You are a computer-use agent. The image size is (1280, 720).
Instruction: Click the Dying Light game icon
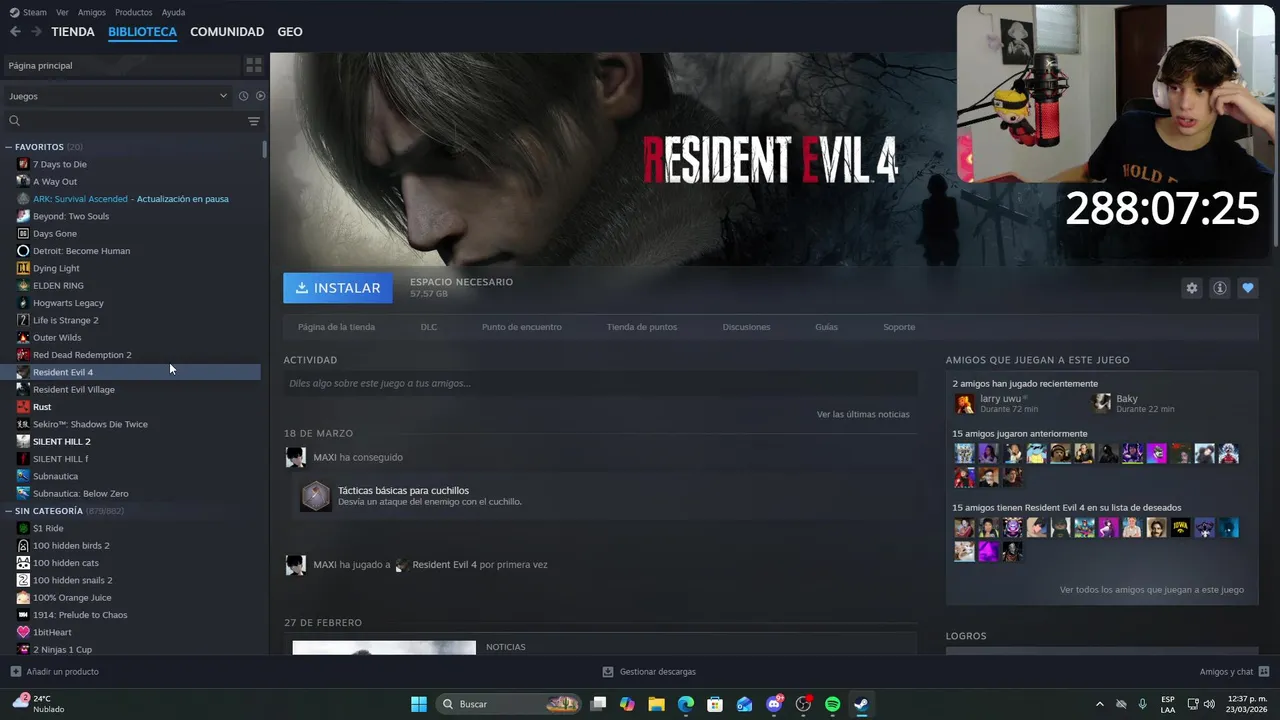[23, 268]
